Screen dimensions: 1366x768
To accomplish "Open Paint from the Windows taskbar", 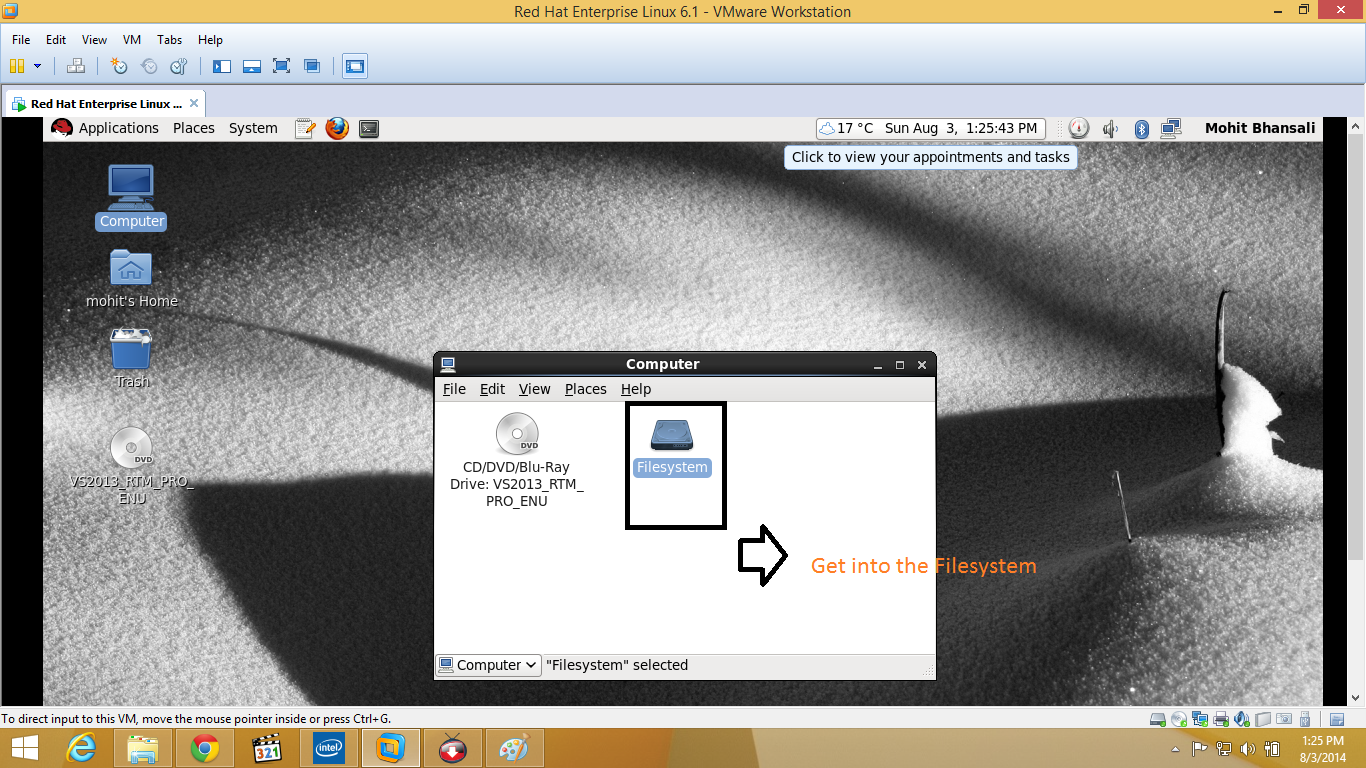I will 513,748.
